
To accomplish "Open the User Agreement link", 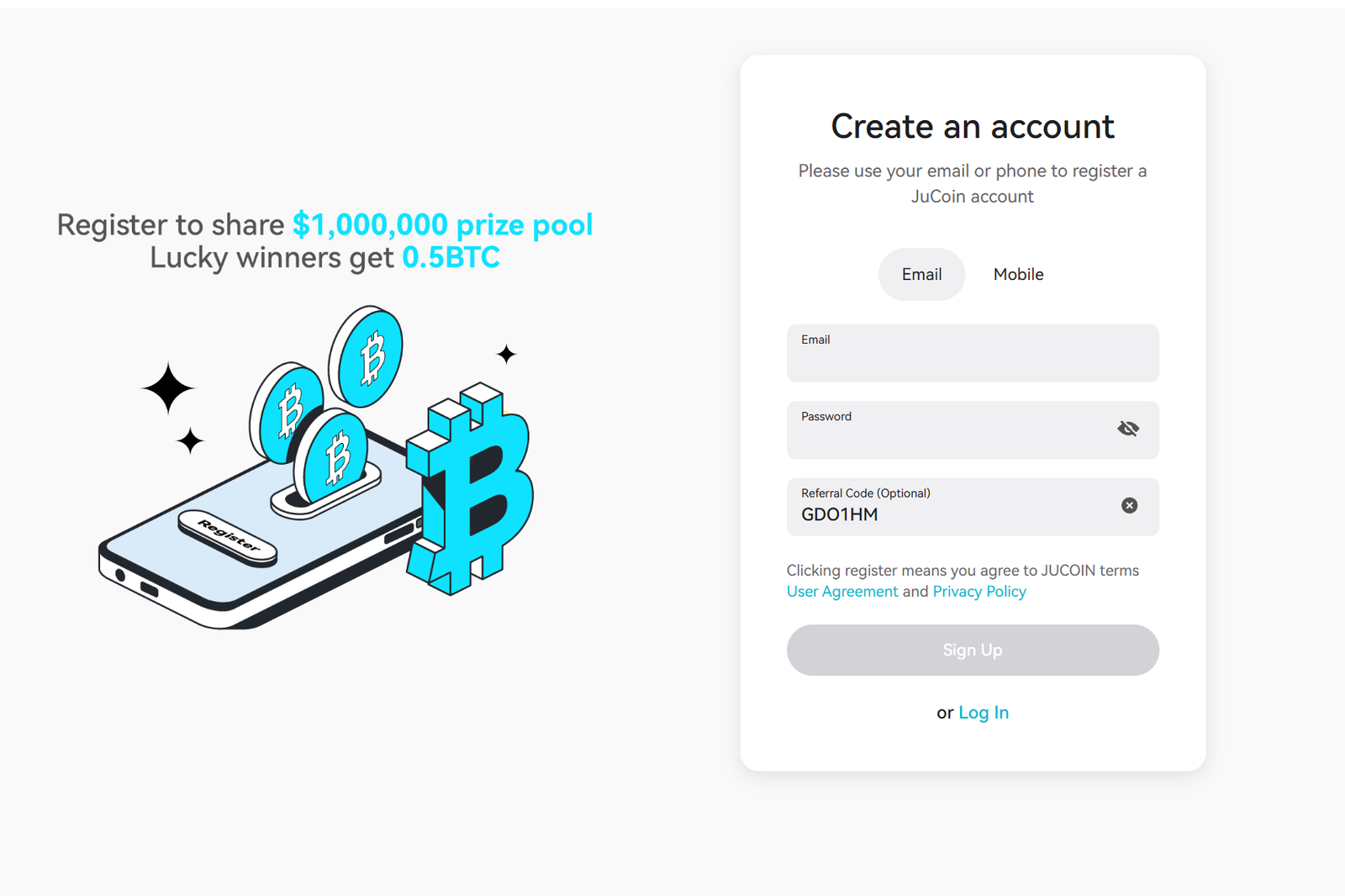I will 842,591.
